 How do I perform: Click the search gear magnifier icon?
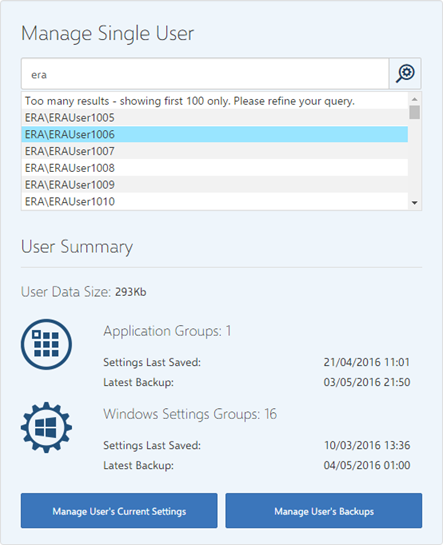click(x=405, y=74)
